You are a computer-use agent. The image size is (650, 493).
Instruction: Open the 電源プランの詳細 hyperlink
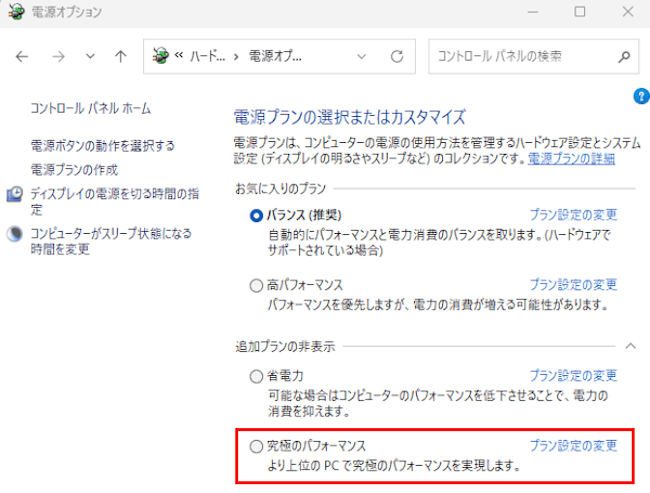(571, 158)
